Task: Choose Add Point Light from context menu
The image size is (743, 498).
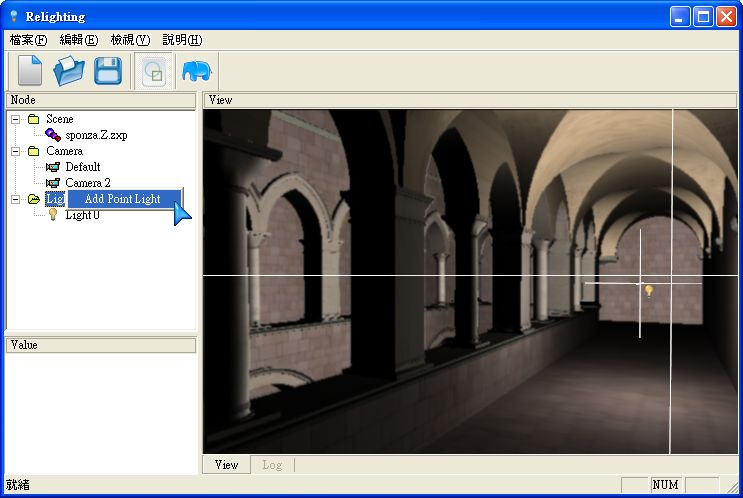Action: (125, 199)
